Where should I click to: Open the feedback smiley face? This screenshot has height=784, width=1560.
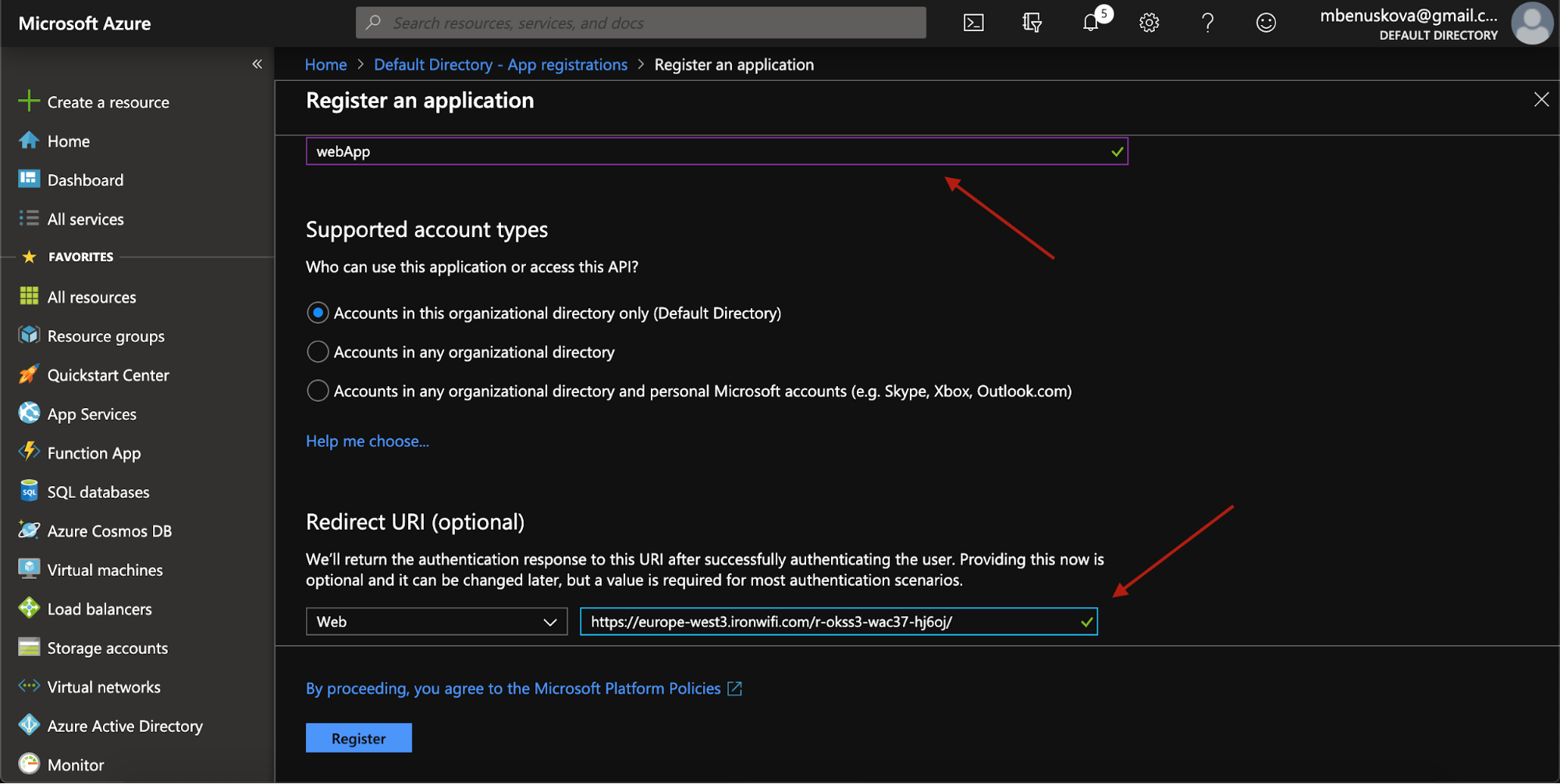pos(1266,23)
